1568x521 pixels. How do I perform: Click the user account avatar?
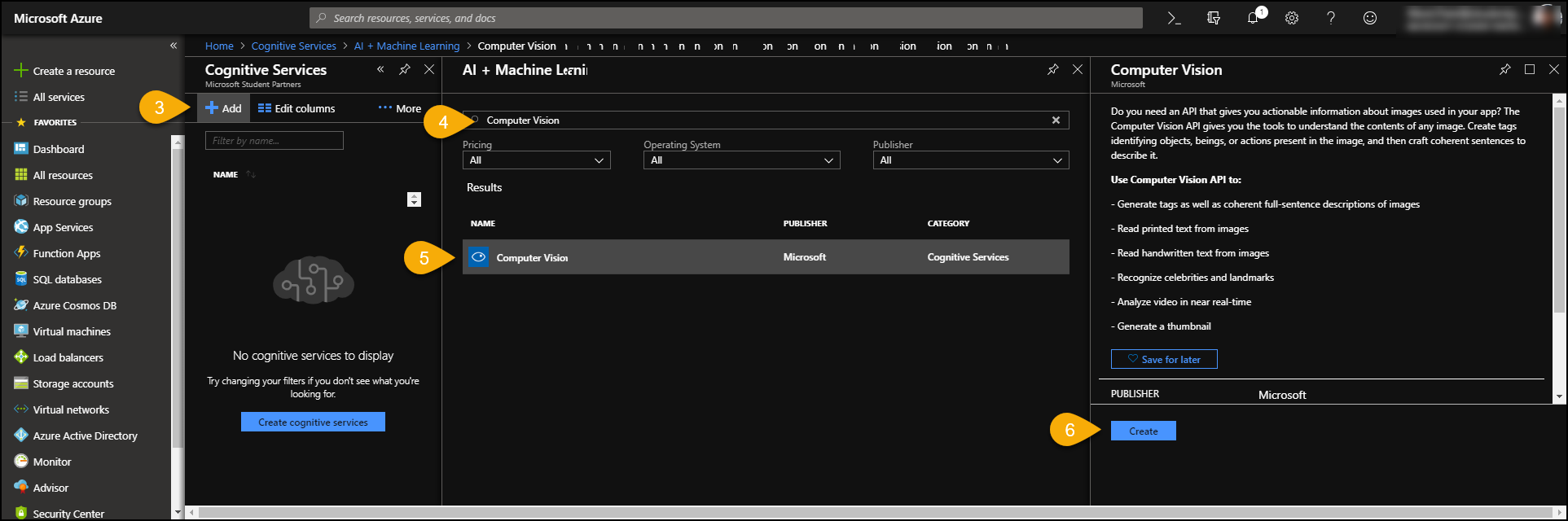(1545, 18)
